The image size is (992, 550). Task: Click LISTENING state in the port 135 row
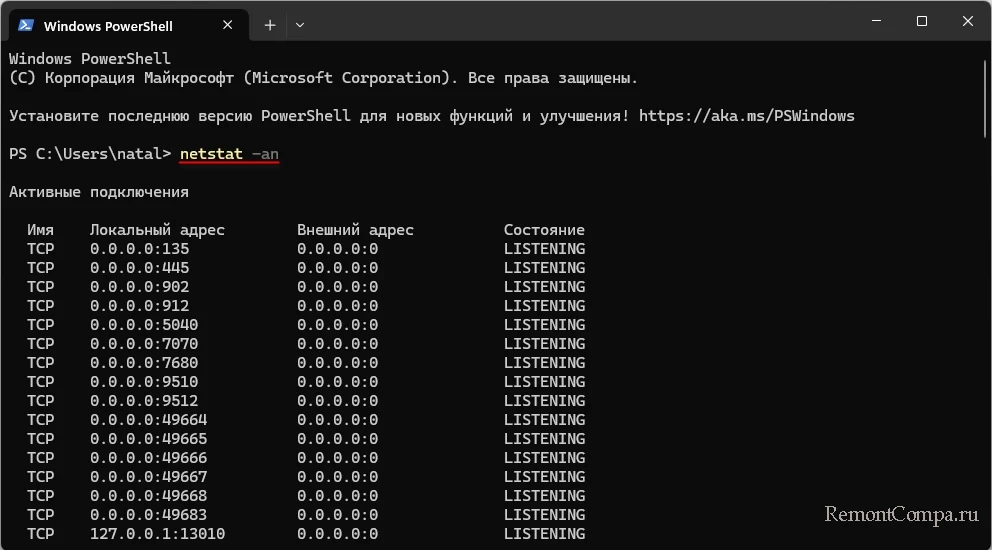[544, 249]
